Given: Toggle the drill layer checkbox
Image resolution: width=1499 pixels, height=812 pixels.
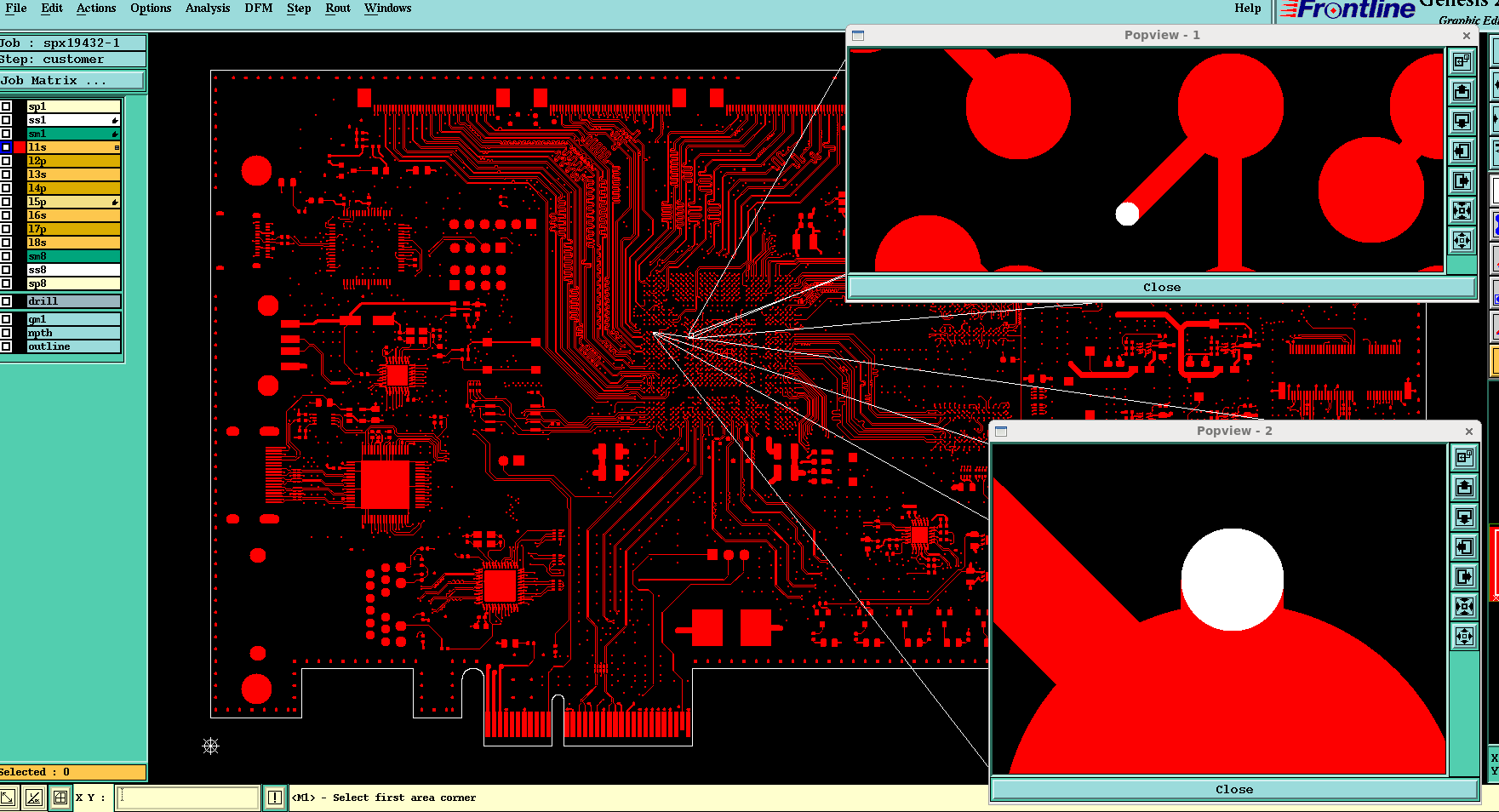Looking at the screenshot, I should tap(6, 301).
